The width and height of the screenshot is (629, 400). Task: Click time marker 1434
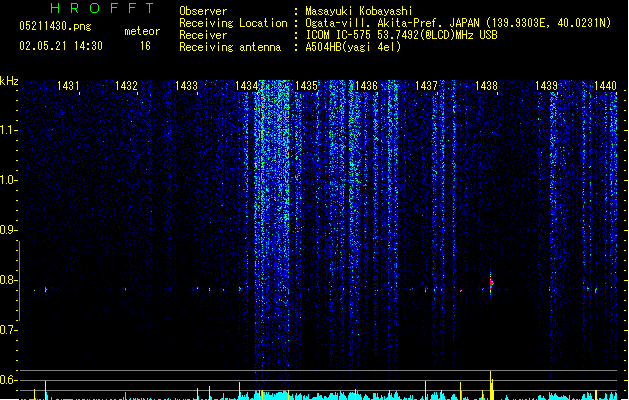246,85
